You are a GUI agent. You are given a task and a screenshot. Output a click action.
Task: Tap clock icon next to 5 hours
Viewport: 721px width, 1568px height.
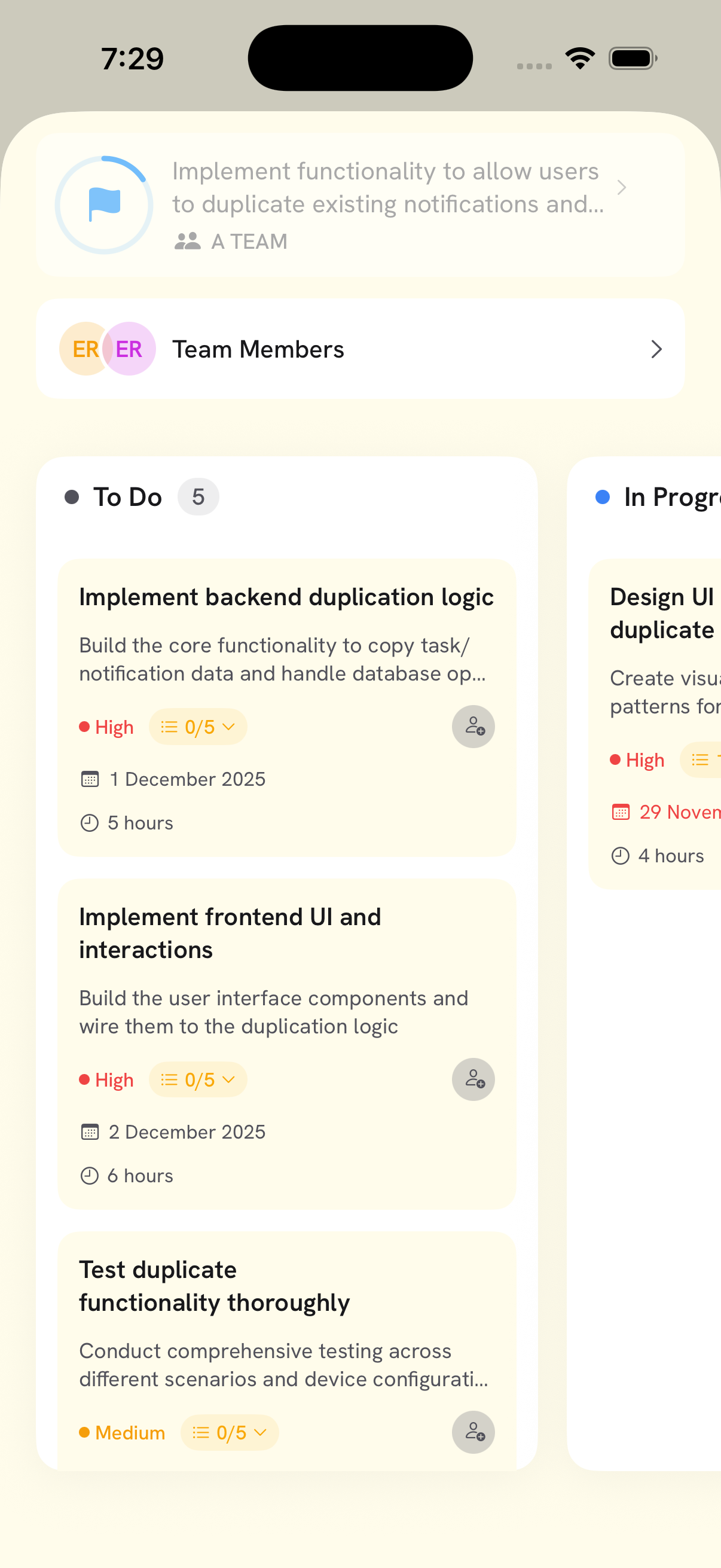(x=90, y=823)
